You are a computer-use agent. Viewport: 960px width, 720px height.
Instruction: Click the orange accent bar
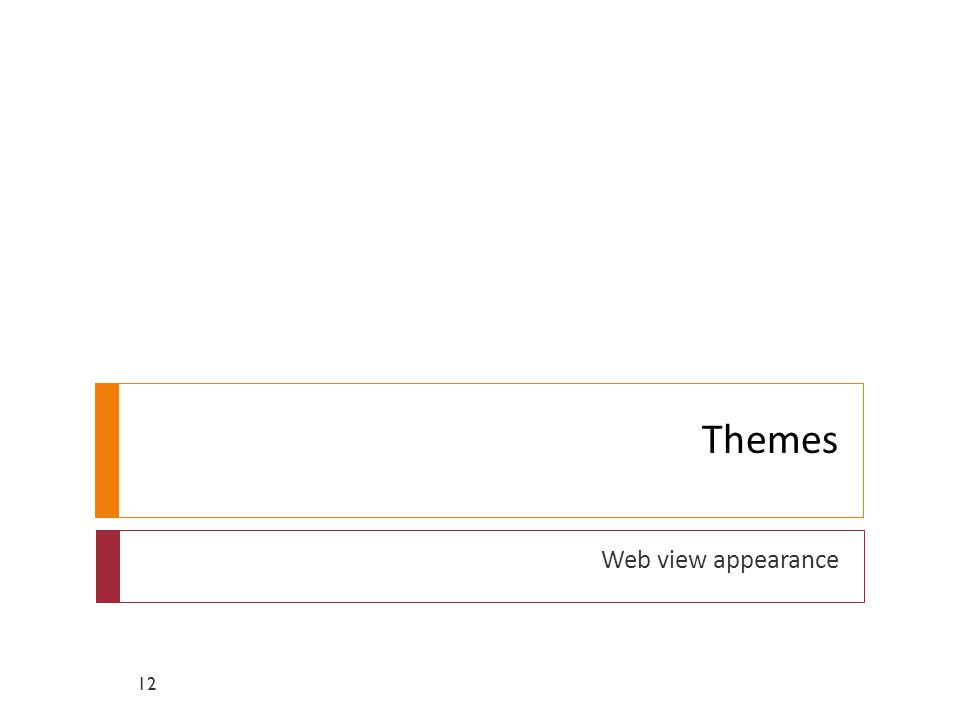(107, 450)
